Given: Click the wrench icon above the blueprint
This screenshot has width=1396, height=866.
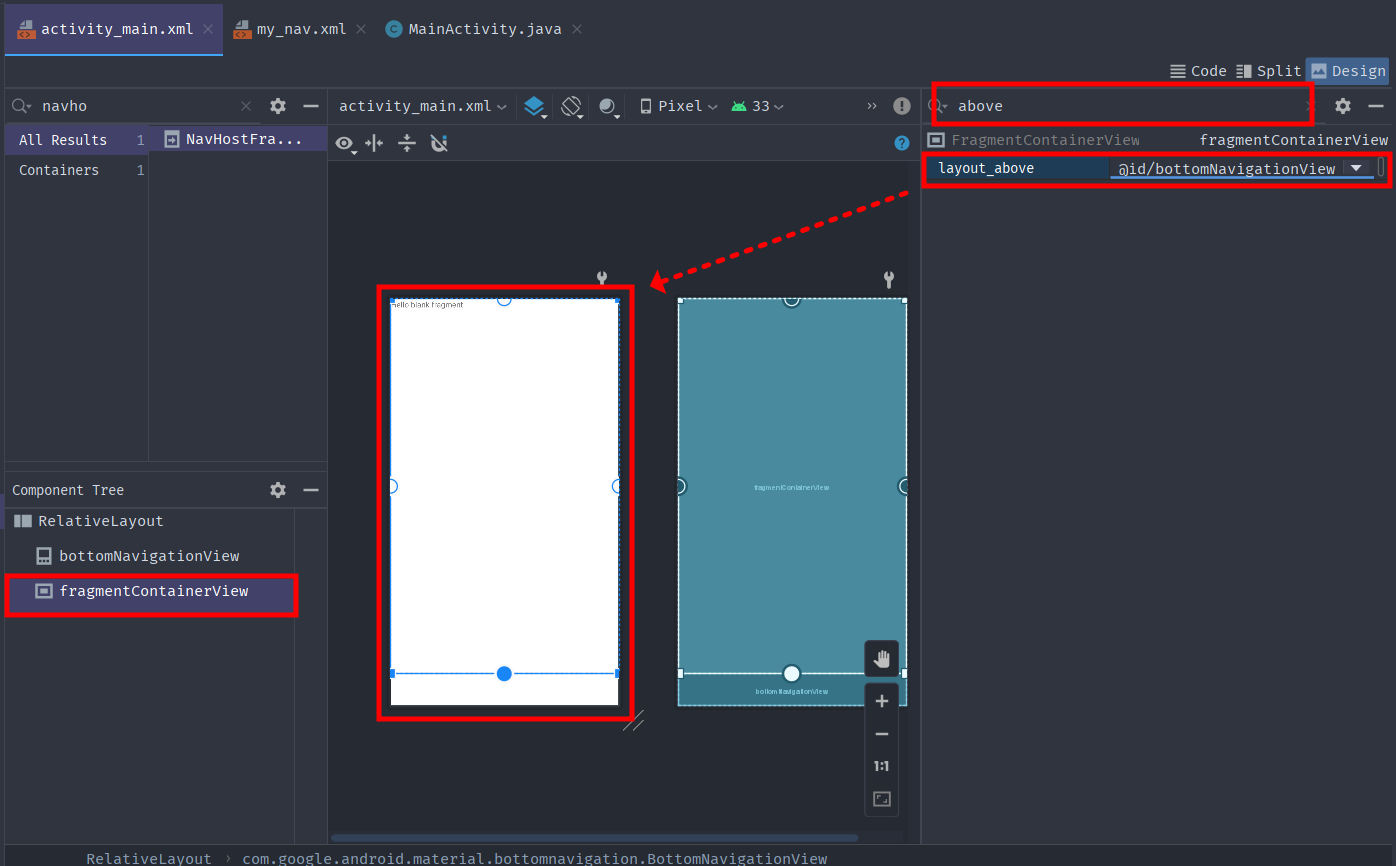Looking at the screenshot, I should [x=889, y=279].
